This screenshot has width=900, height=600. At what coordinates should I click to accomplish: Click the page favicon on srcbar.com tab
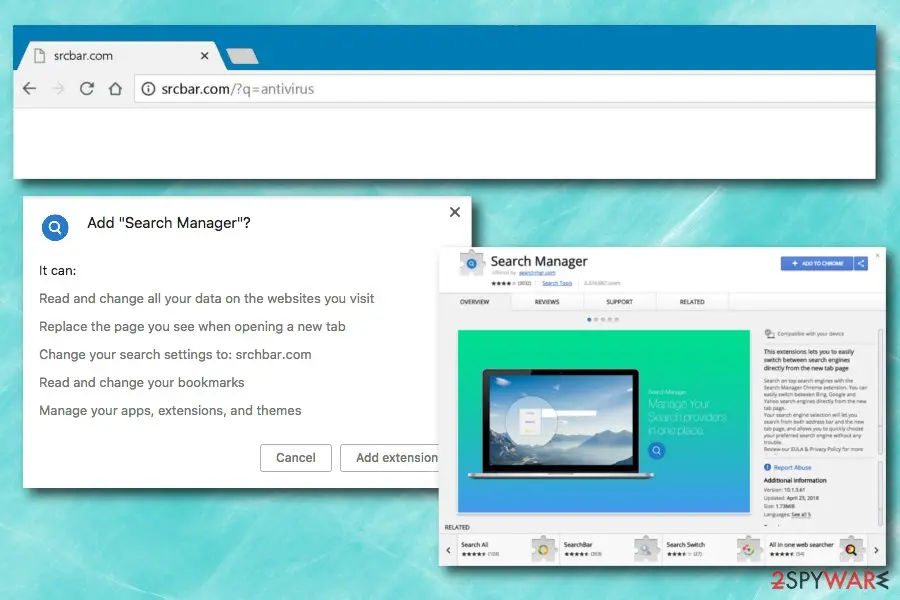point(40,56)
